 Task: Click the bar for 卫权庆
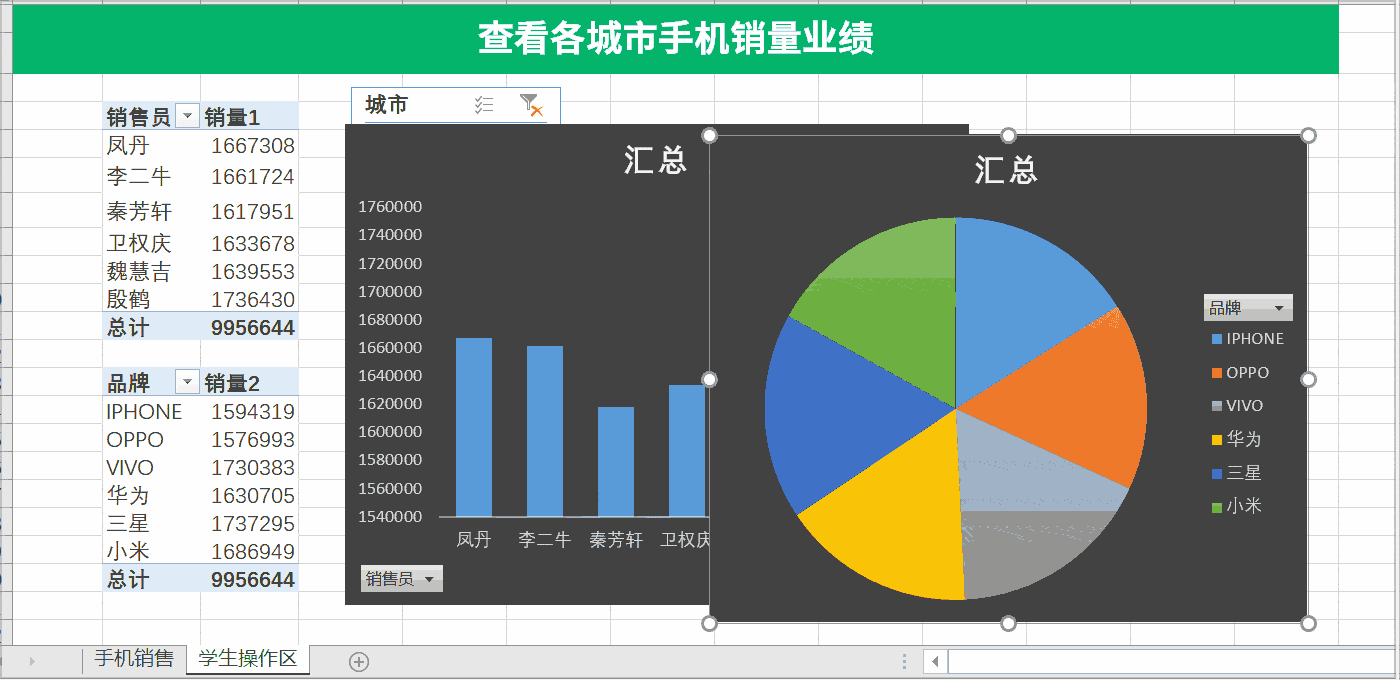click(687, 451)
